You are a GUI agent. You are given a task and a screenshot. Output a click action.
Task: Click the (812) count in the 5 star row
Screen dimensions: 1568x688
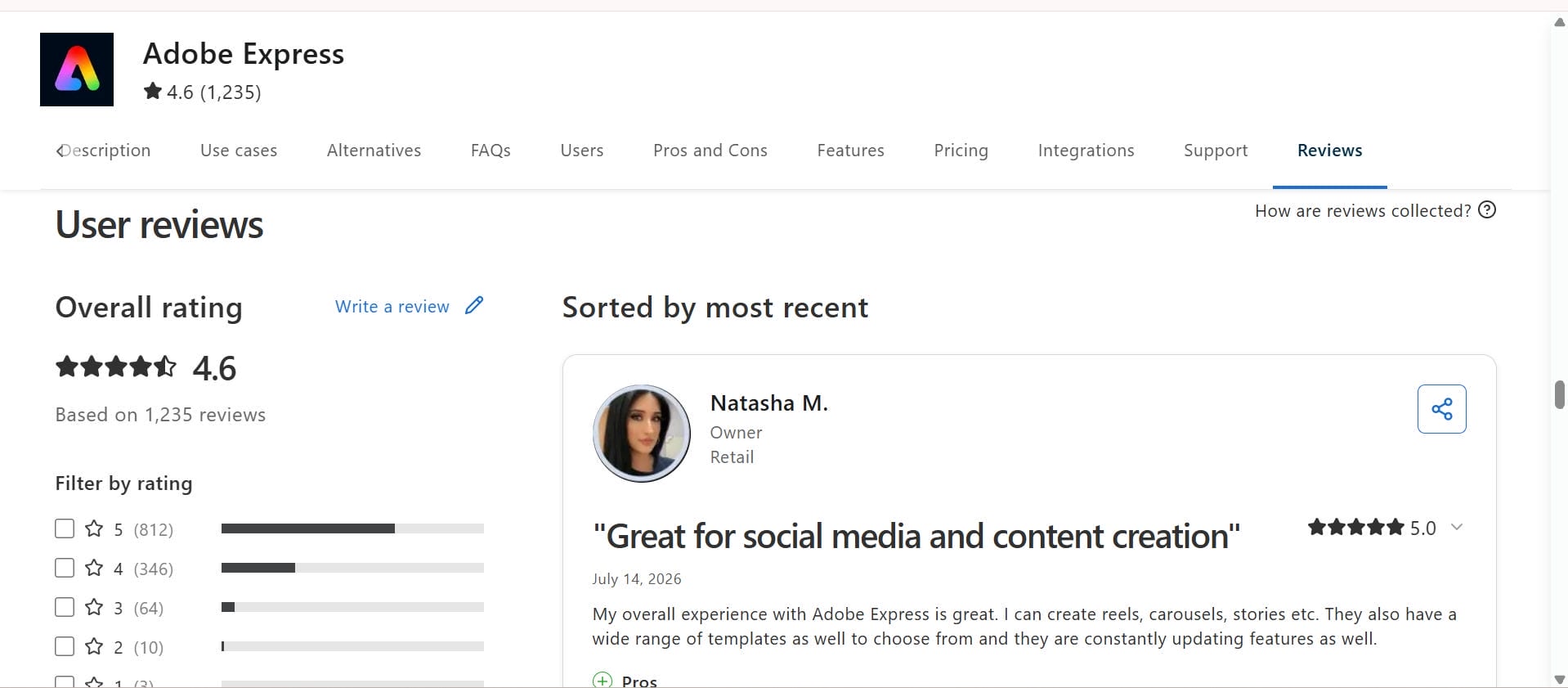(154, 529)
